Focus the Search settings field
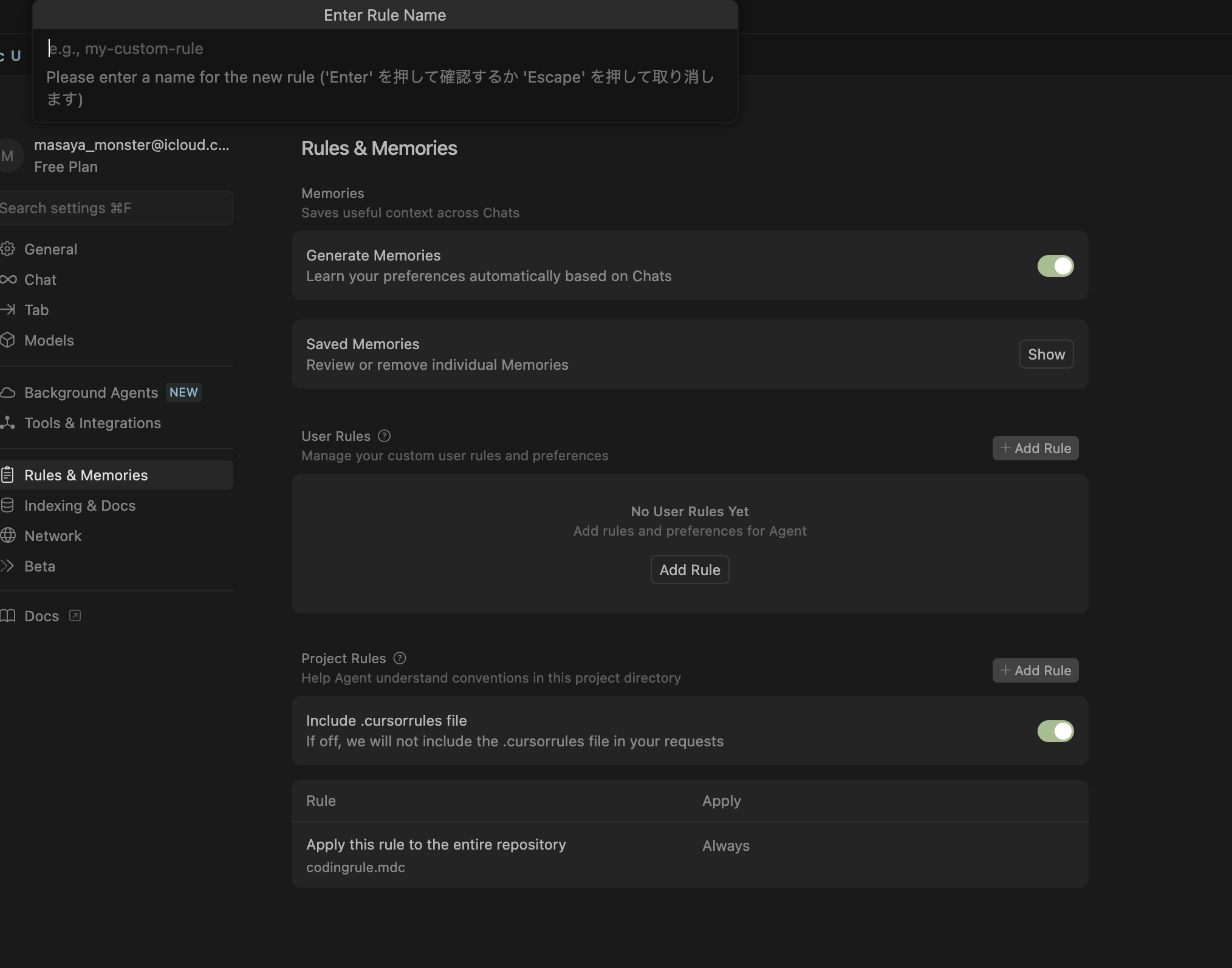This screenshot has width=1232, height=968. click(115, 208)
